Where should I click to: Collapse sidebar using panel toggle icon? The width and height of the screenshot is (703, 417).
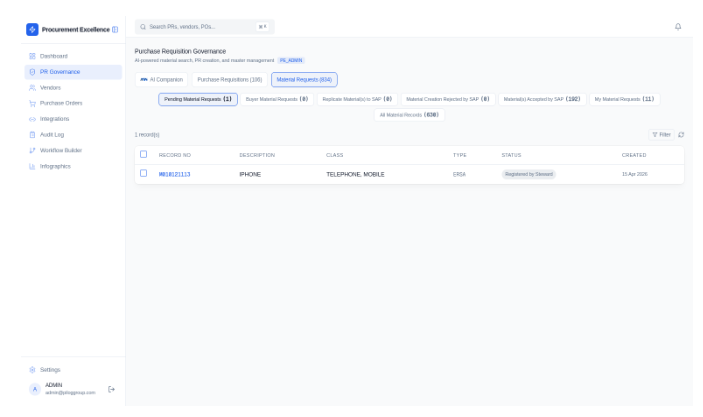coord(115,30)
